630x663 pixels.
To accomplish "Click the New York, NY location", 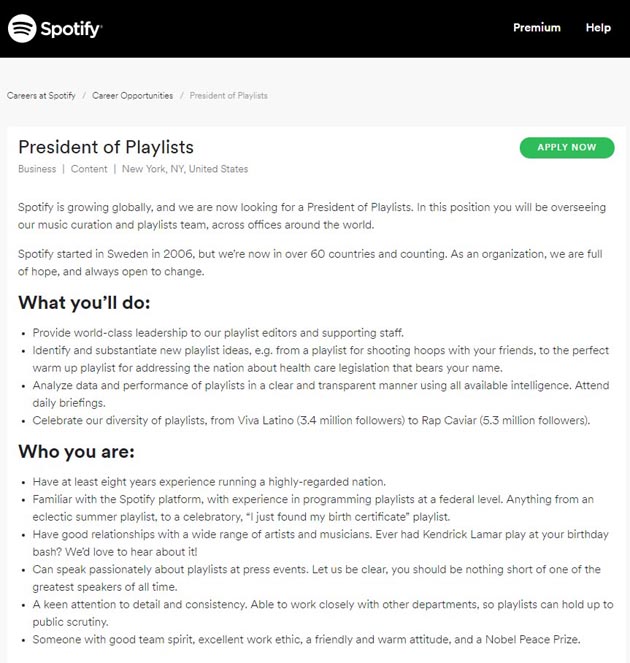I will pyautogui.click(x=185, y=169).
